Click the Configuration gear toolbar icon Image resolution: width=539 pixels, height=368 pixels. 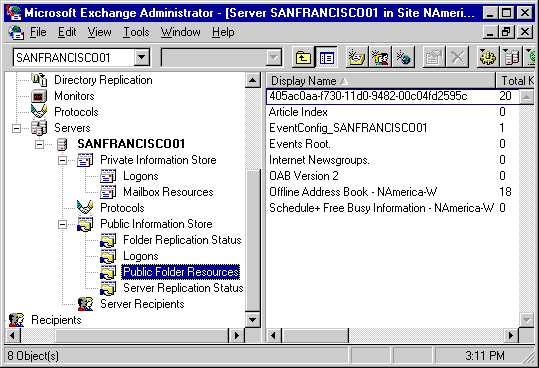(x=488, y=57)
